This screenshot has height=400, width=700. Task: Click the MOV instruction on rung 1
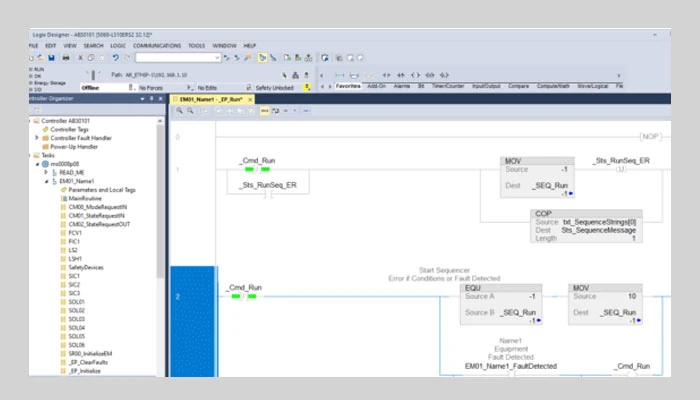click(537, 177)
